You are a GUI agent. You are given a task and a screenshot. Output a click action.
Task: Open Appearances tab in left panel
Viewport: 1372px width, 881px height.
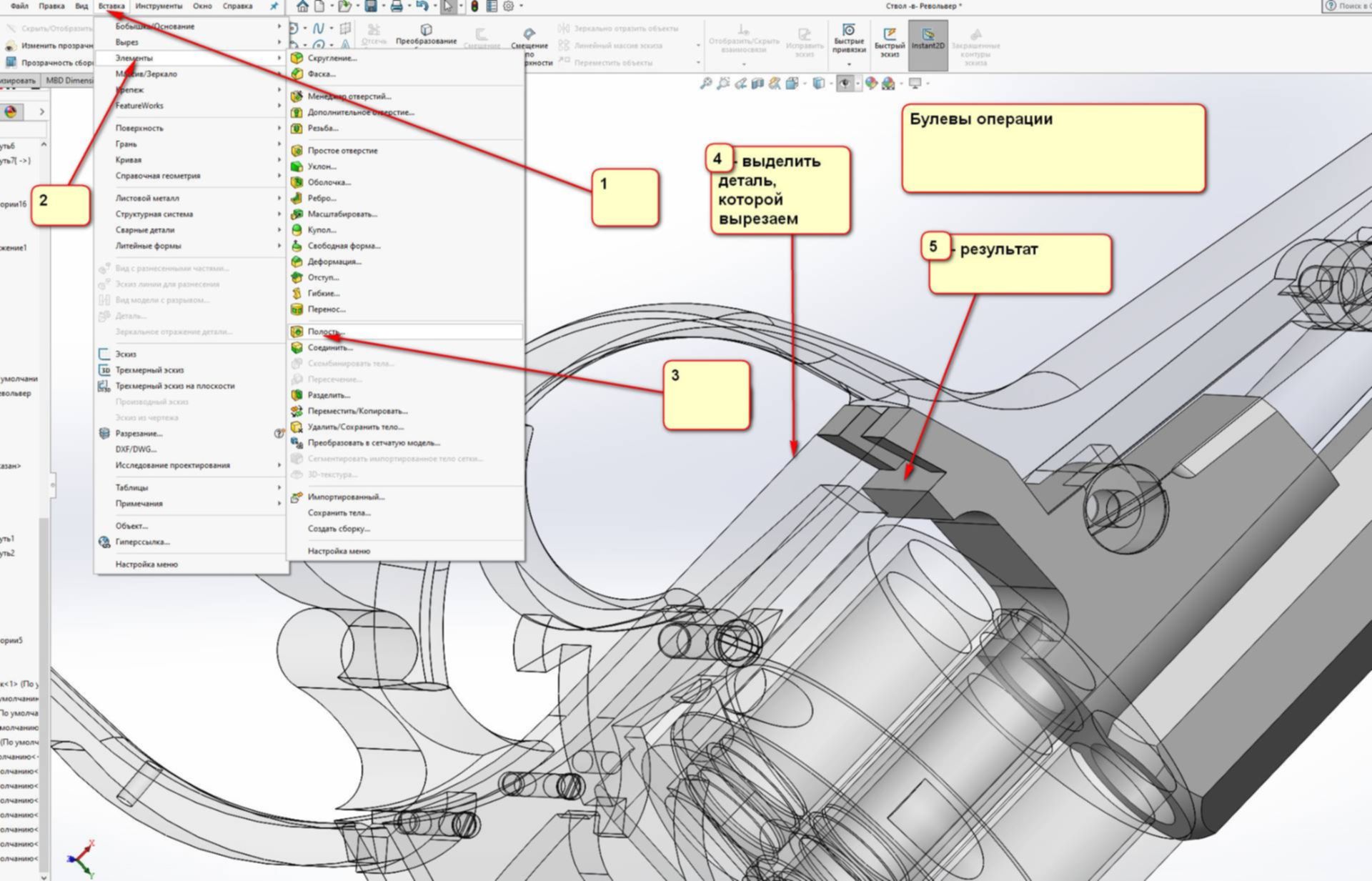pyautogui.click(x=11, y=111)
